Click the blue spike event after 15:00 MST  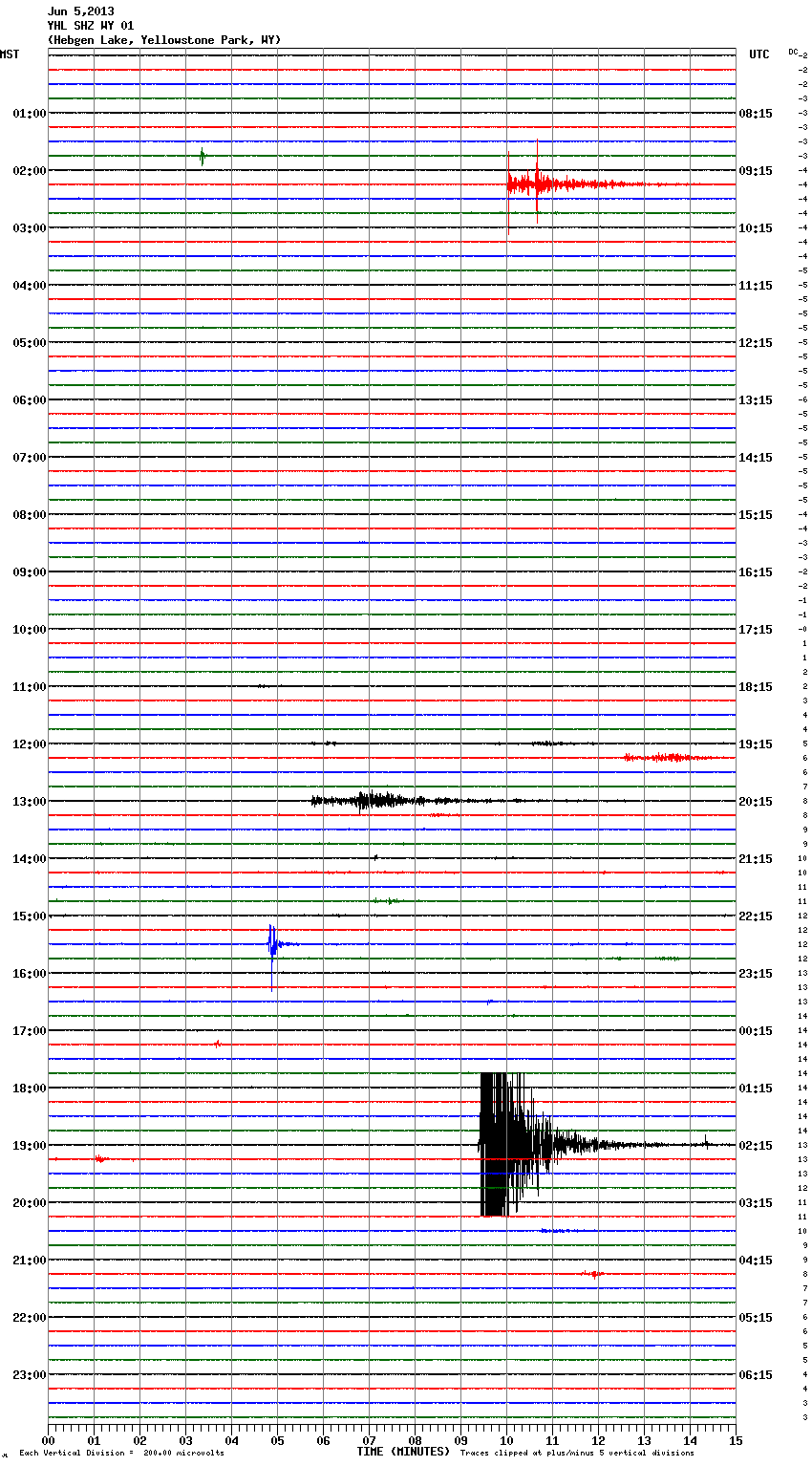pyautogui.click(x=273, y=945)
